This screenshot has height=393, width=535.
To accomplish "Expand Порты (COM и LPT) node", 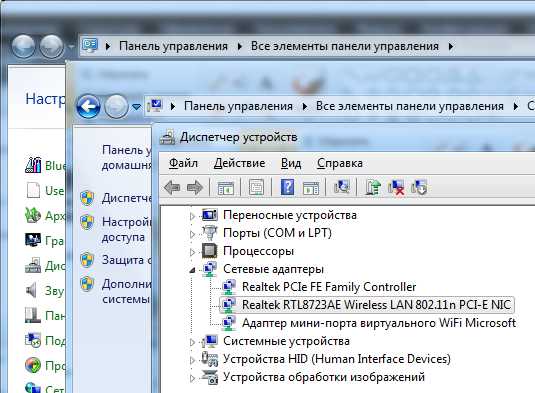I will pyautogui.click(x=192, y=234).
